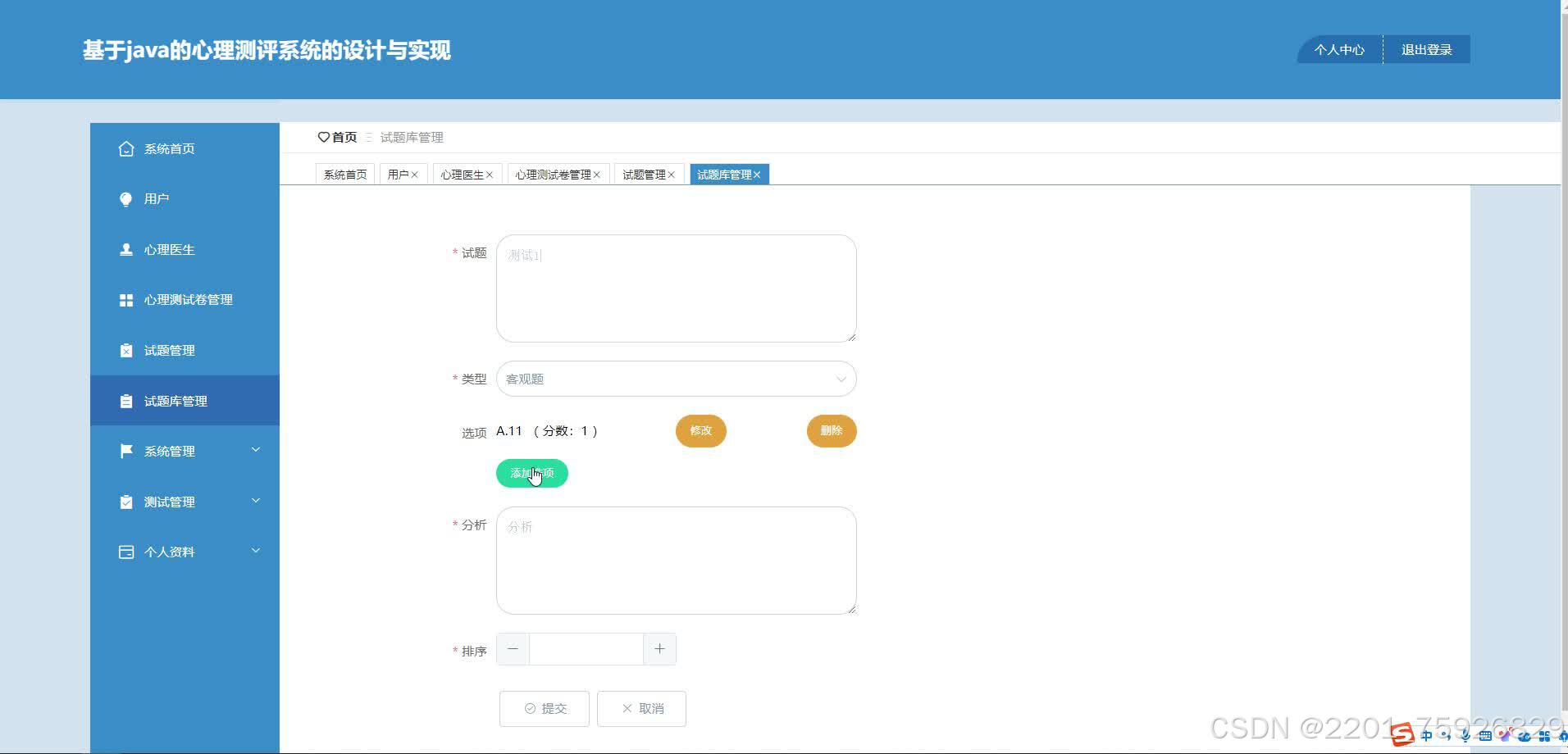
Task: Close the 心理测试卷管理 tab with its X
Action: tap(596, 175)
